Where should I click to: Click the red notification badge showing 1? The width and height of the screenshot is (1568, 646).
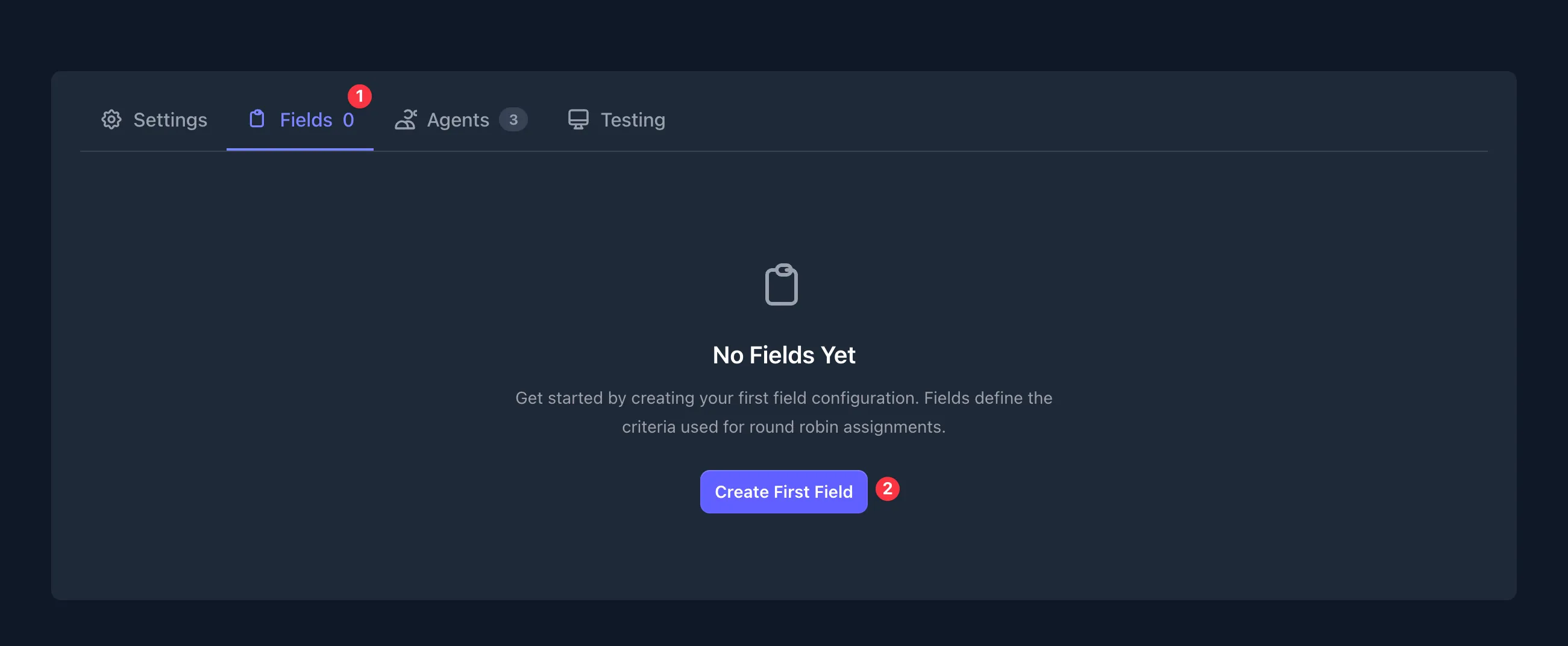click(x=359, y=95)
